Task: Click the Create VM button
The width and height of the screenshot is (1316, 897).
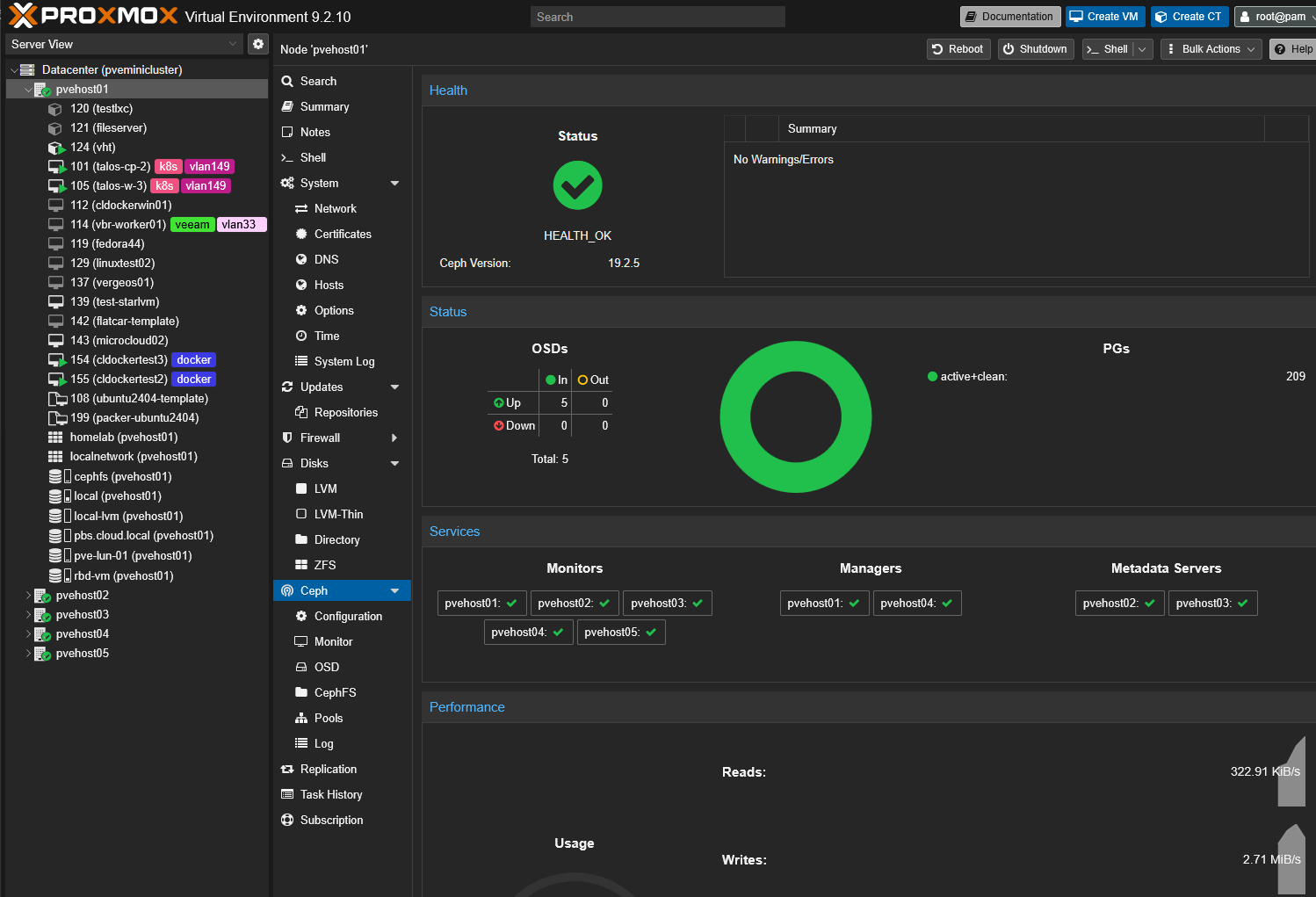Action: click(1103, 17)
